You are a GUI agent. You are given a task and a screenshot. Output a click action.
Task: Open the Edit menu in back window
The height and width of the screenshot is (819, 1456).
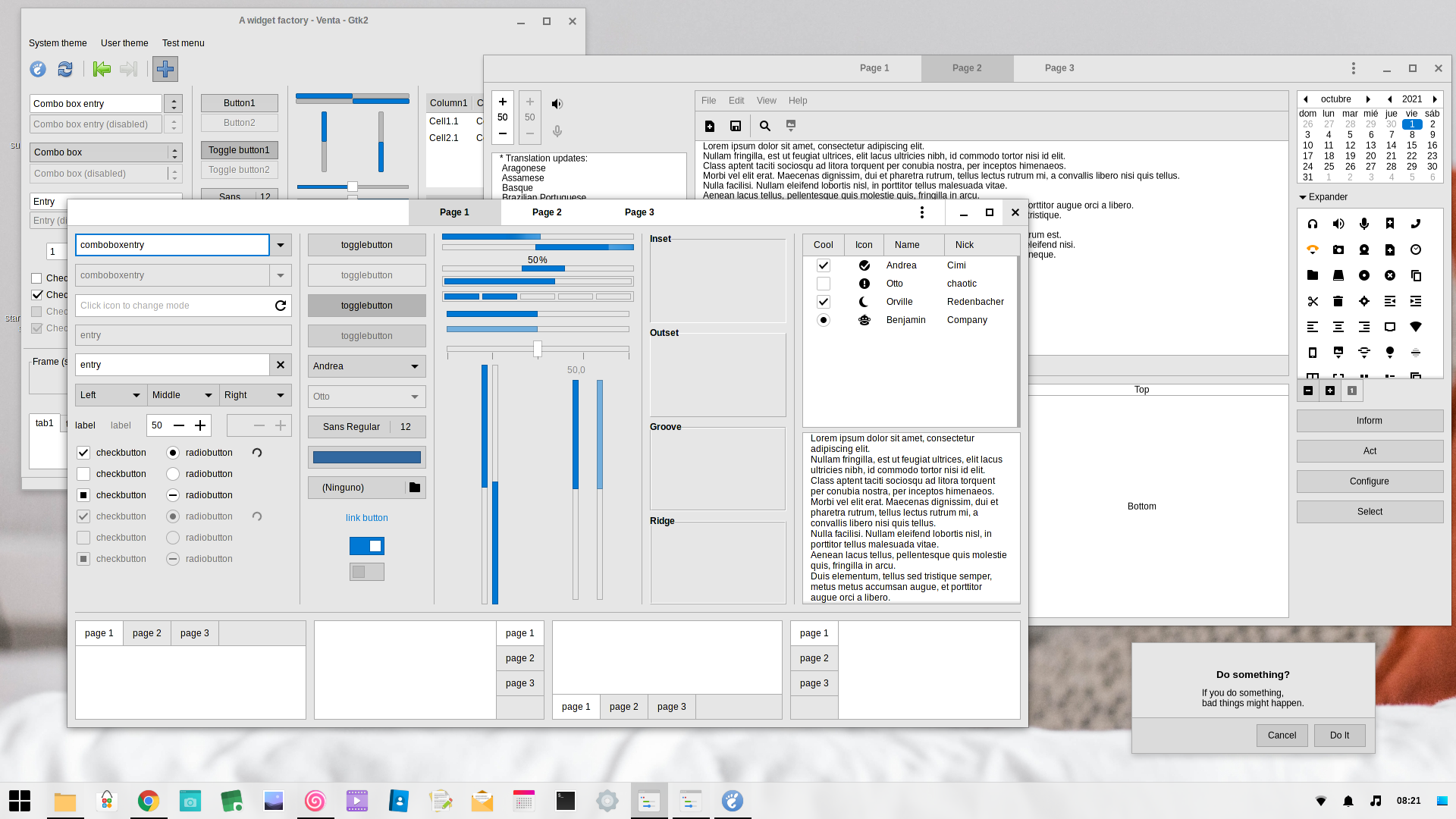736,101
